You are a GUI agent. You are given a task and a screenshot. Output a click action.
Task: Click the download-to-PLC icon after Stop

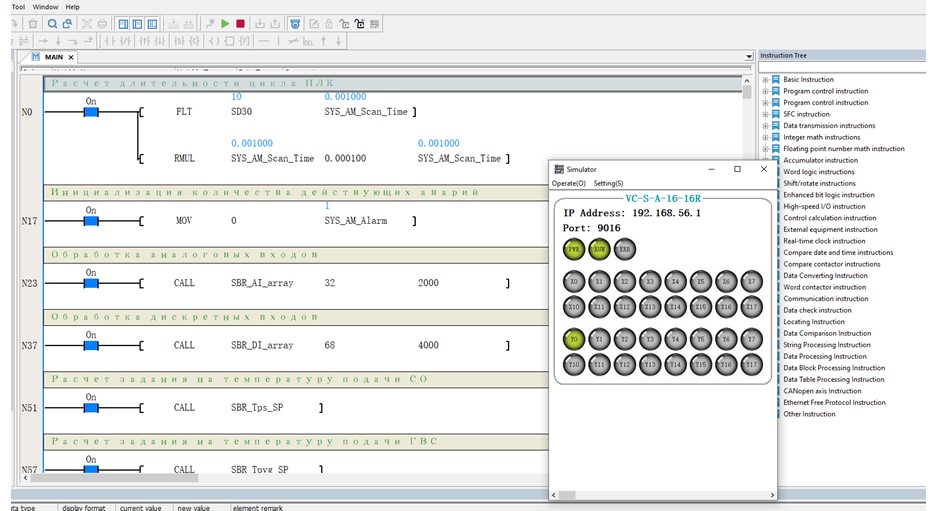(260, 24)
